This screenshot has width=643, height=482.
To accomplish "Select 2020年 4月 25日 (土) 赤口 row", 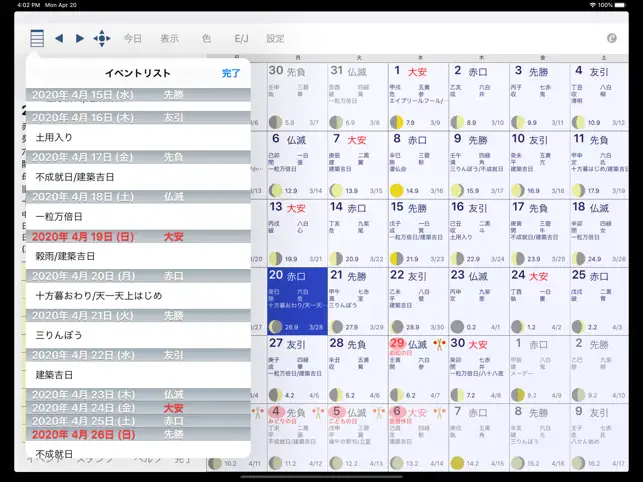I will (x=138, y=421).
